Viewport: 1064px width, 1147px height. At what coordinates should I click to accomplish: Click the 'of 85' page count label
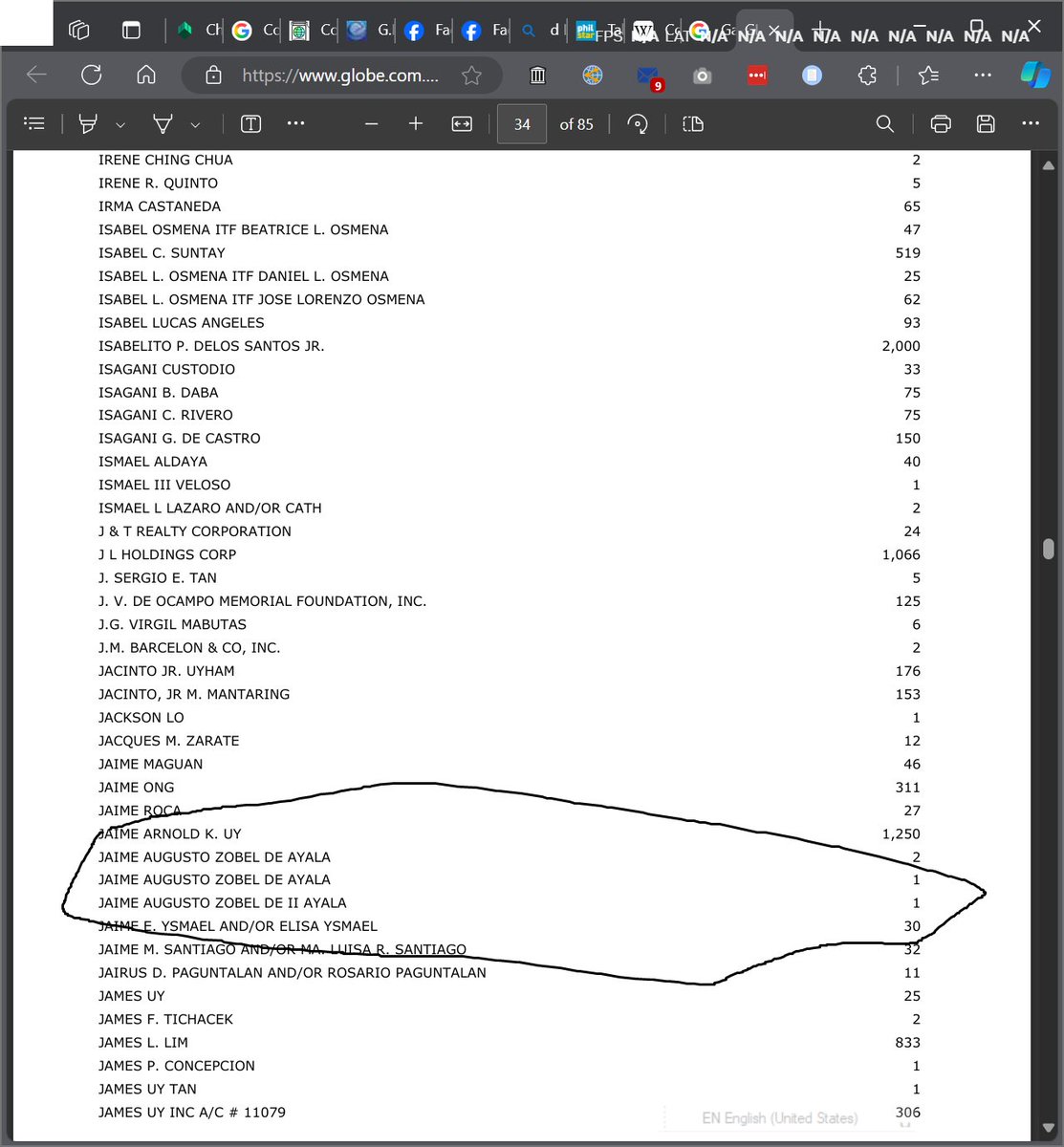click(x=576, y=124)
